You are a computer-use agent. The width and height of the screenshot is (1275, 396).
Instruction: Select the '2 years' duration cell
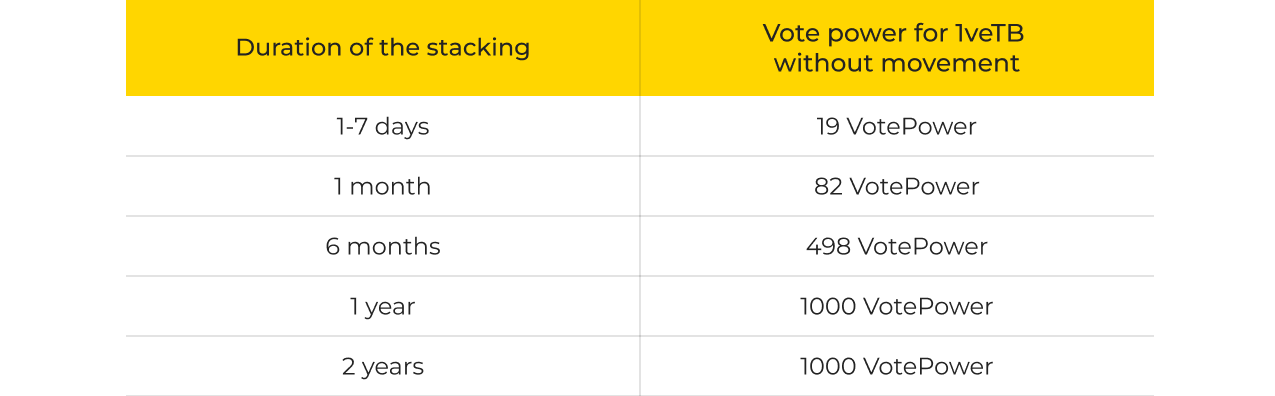(382, 367)
